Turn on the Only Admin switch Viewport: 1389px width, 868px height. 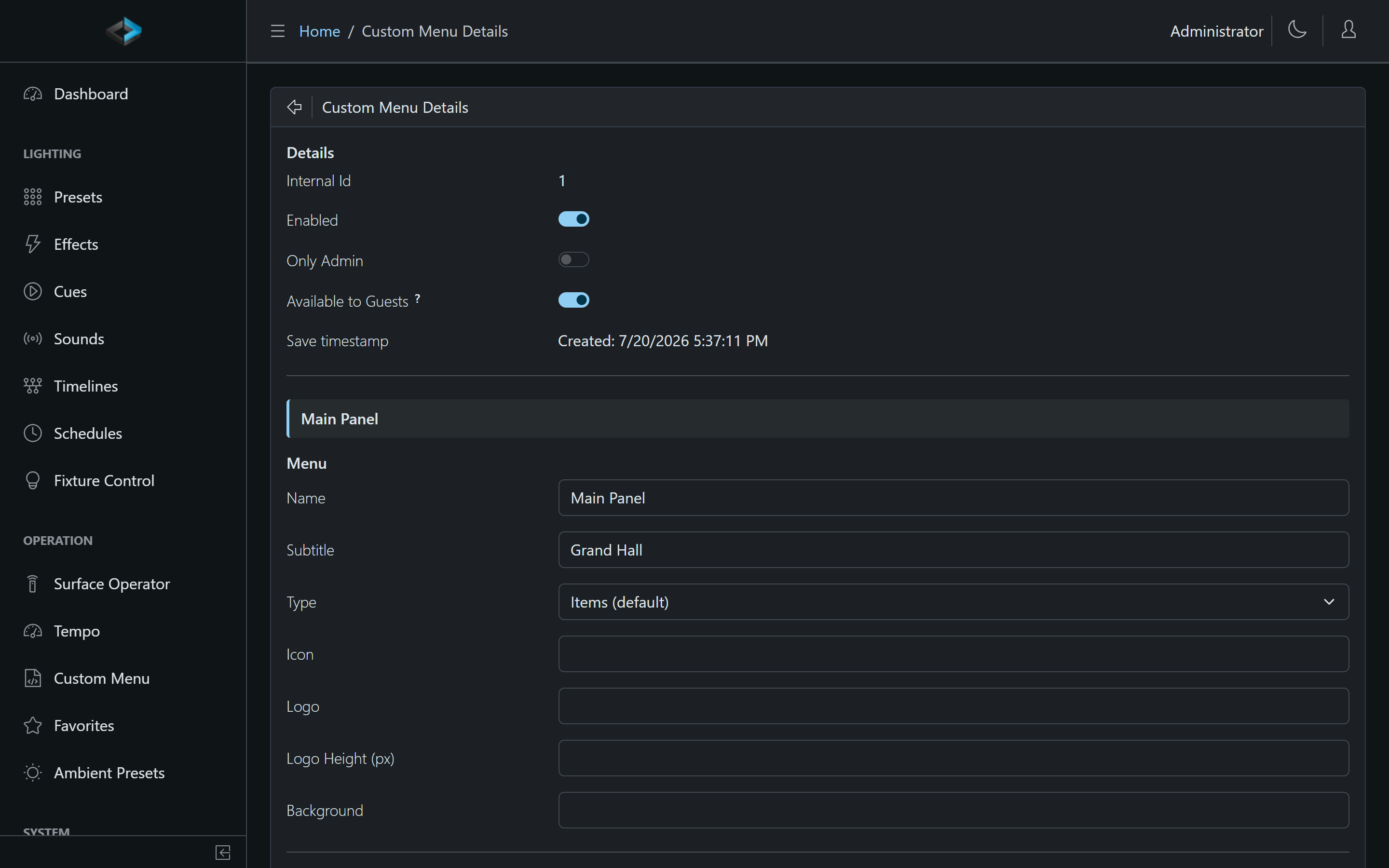pos(573,259)
